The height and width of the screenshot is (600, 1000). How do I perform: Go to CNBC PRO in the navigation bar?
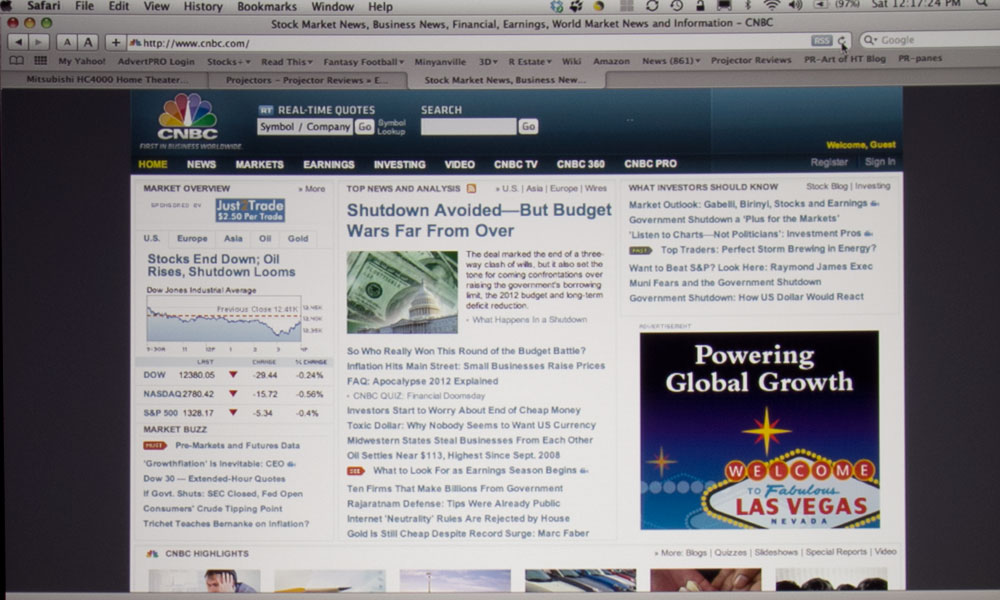[650, 164]
